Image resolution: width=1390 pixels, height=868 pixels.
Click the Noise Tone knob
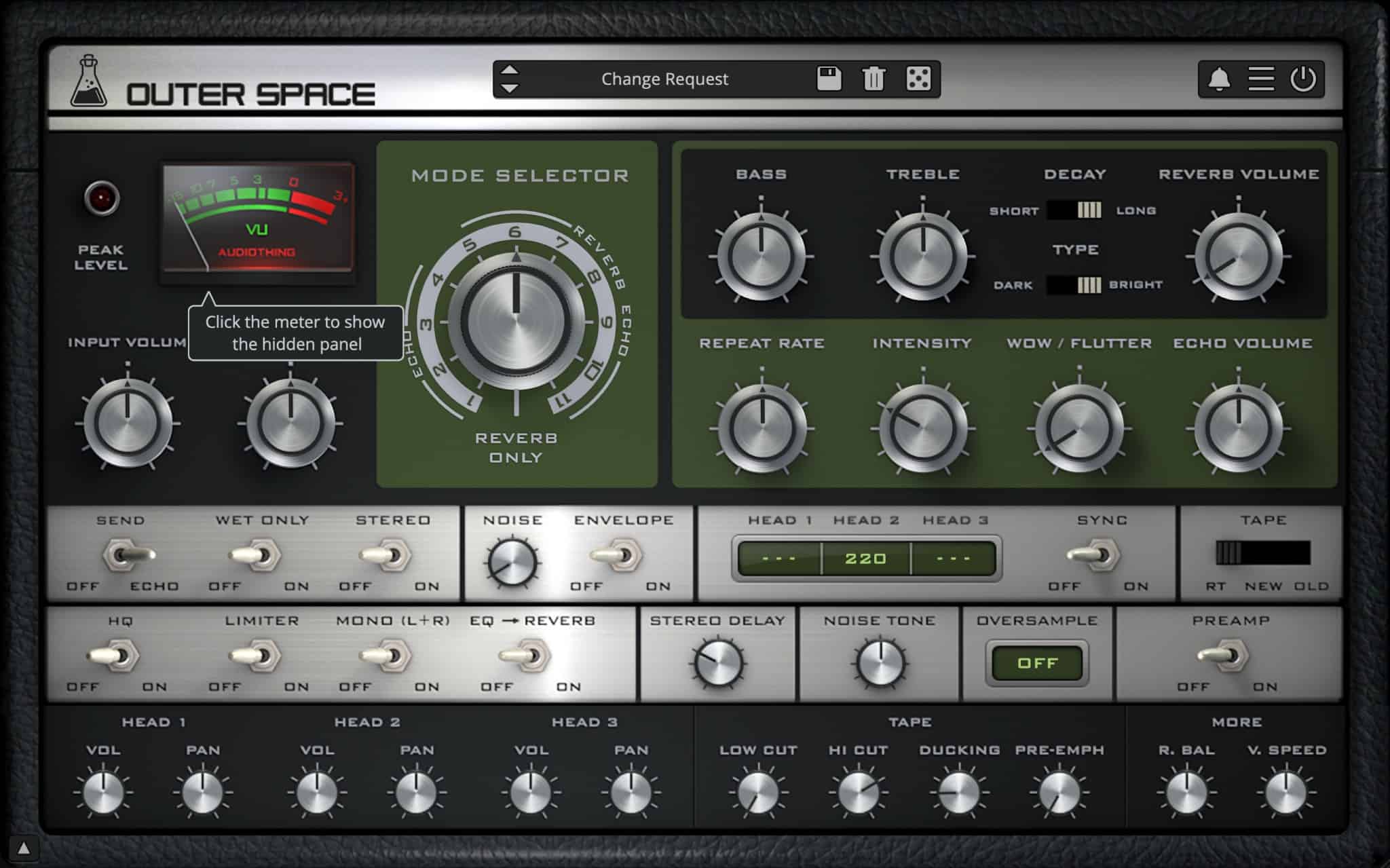pos(880,662)
